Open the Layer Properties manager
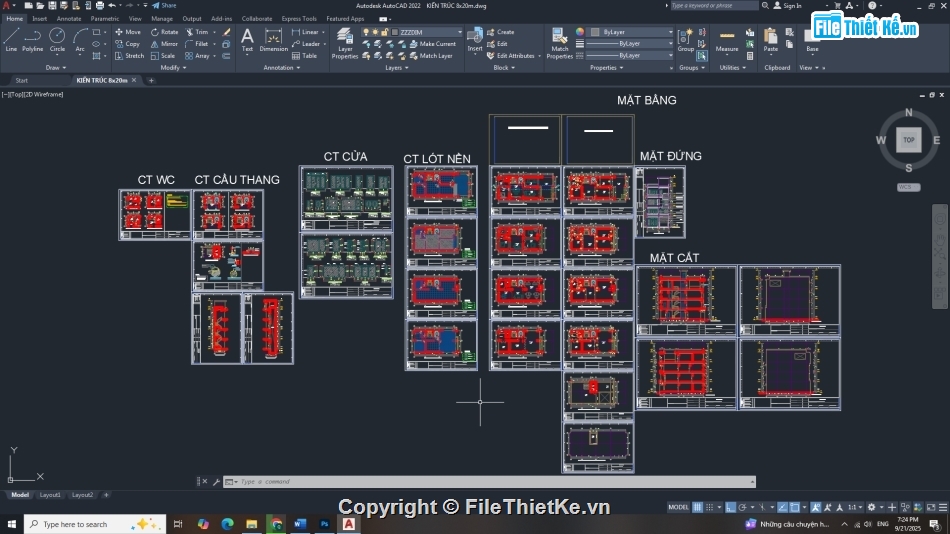 click(345, 42)
